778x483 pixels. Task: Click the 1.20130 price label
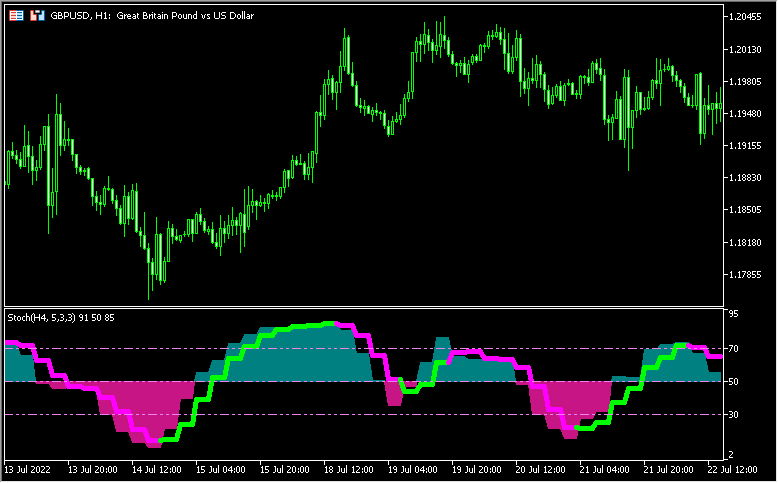[x=745, y=50]
